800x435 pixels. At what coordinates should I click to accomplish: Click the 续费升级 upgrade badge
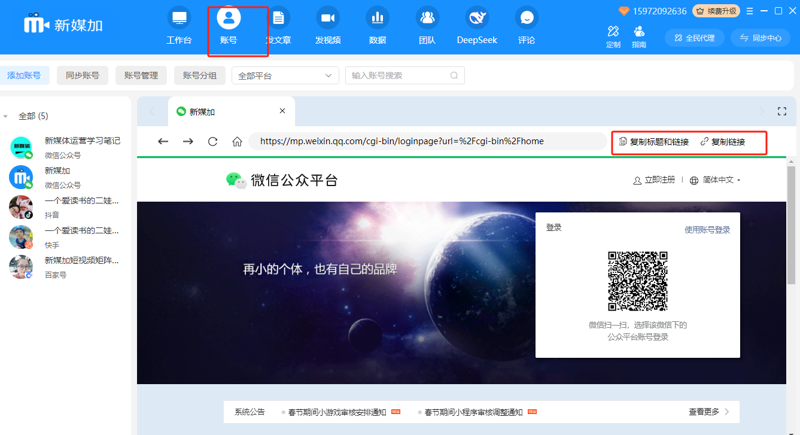[716, 11]
